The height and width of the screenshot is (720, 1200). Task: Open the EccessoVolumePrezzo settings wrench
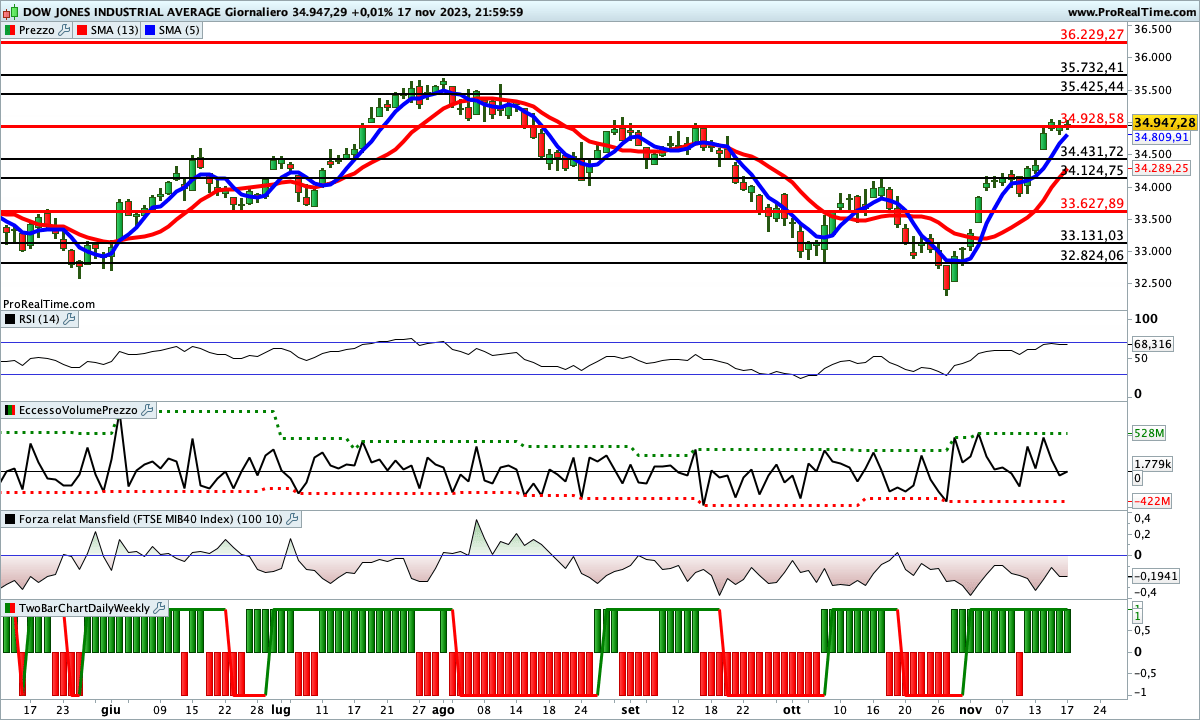point(147,410)
